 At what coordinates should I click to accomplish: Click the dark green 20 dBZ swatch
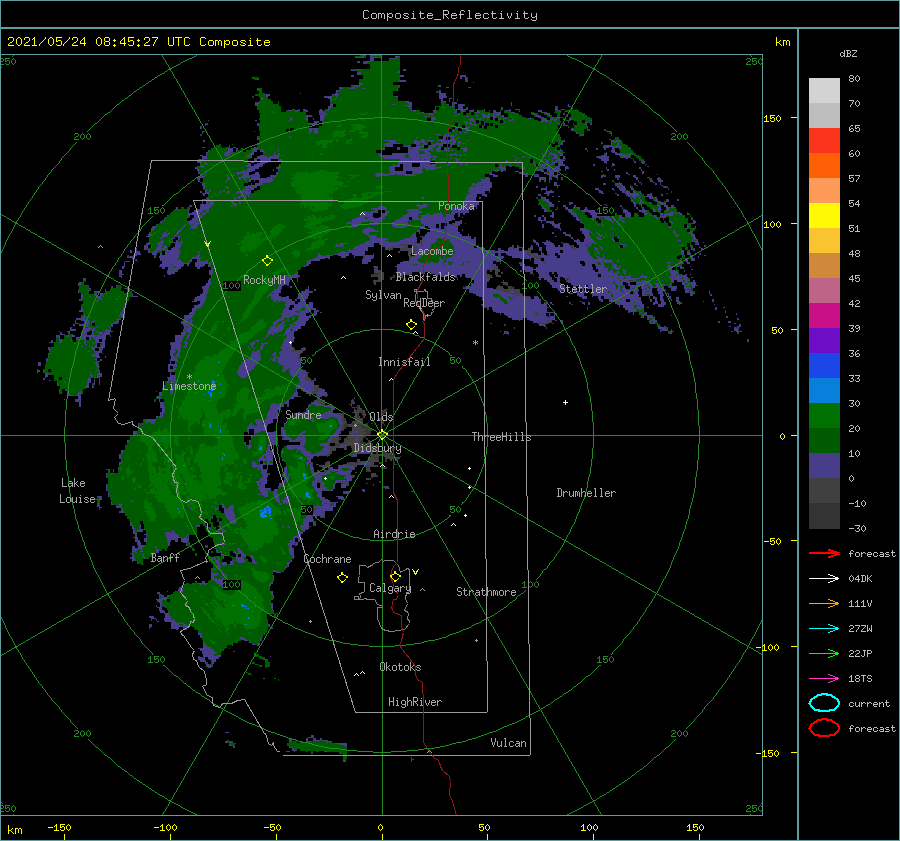(x=824, y=440)
